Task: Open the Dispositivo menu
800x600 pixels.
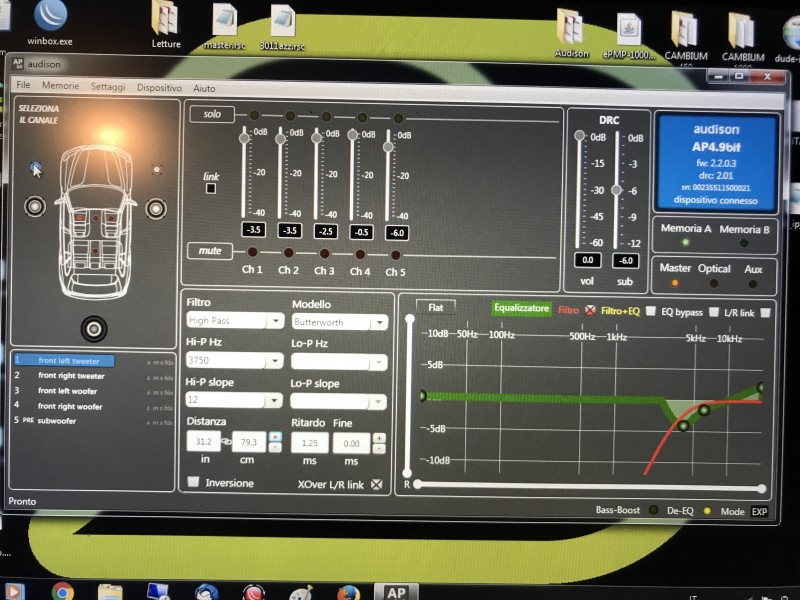Action: pos(159,87)
